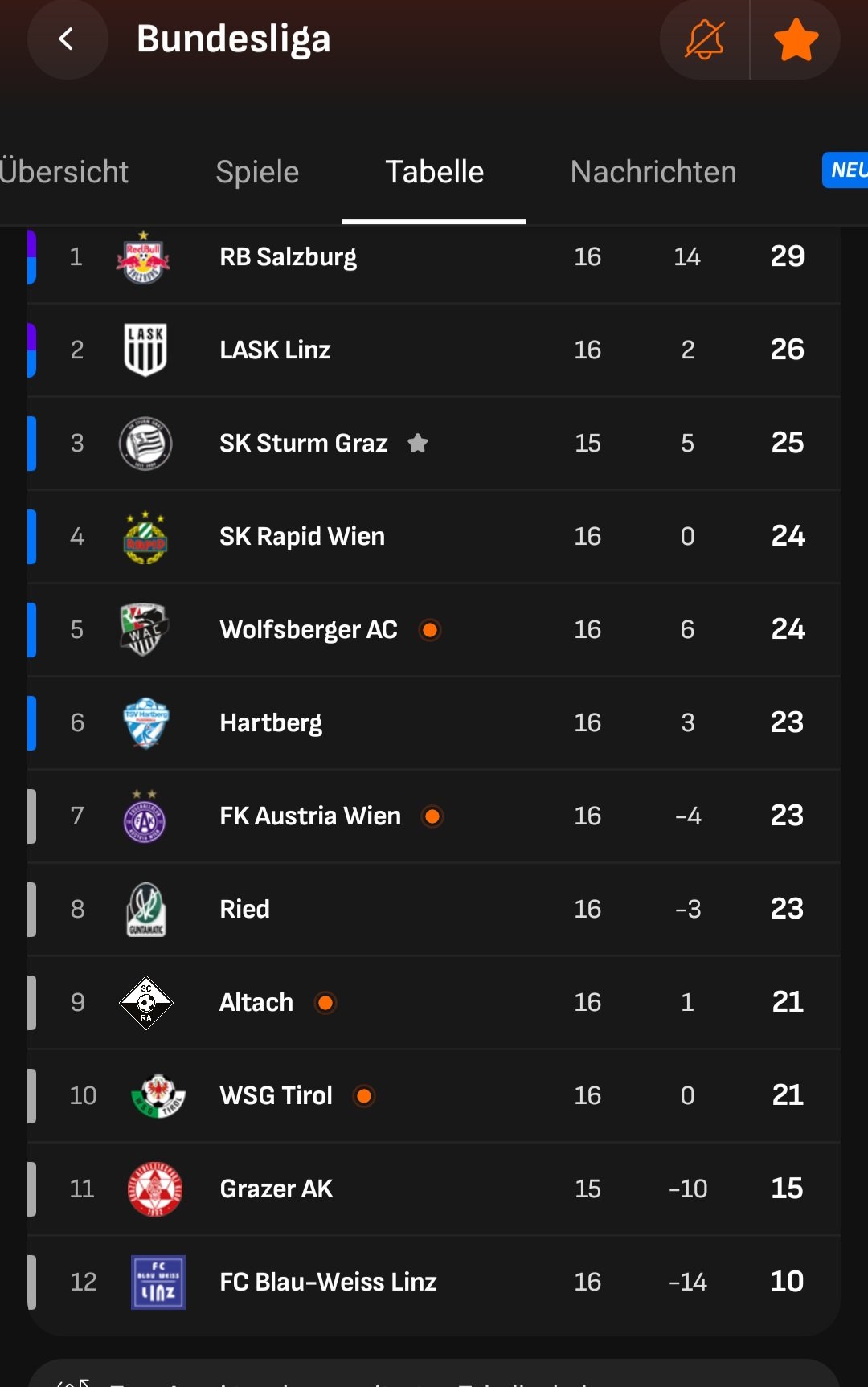Go back using the left arrow
This screenshot has width=868, height=1387.
tap(67, 39)
